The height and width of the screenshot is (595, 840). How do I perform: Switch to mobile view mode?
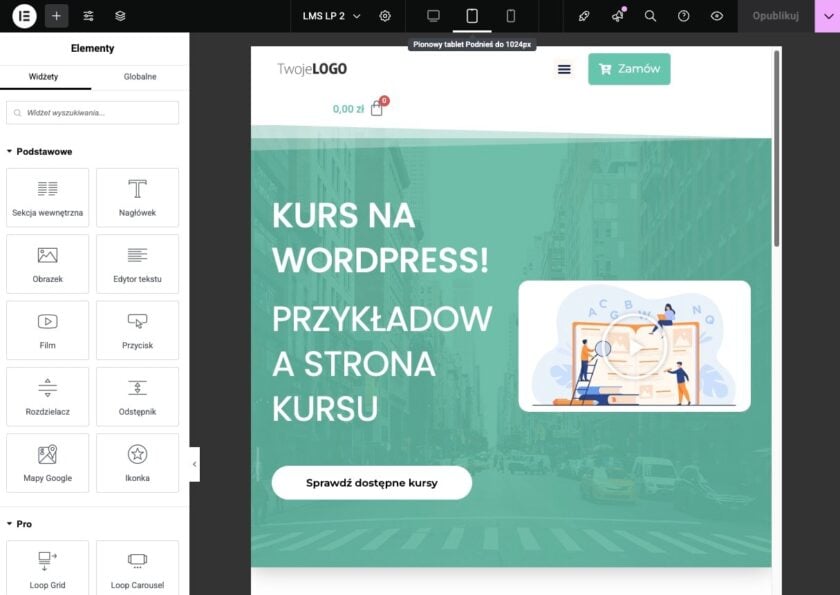pos(510,16)
